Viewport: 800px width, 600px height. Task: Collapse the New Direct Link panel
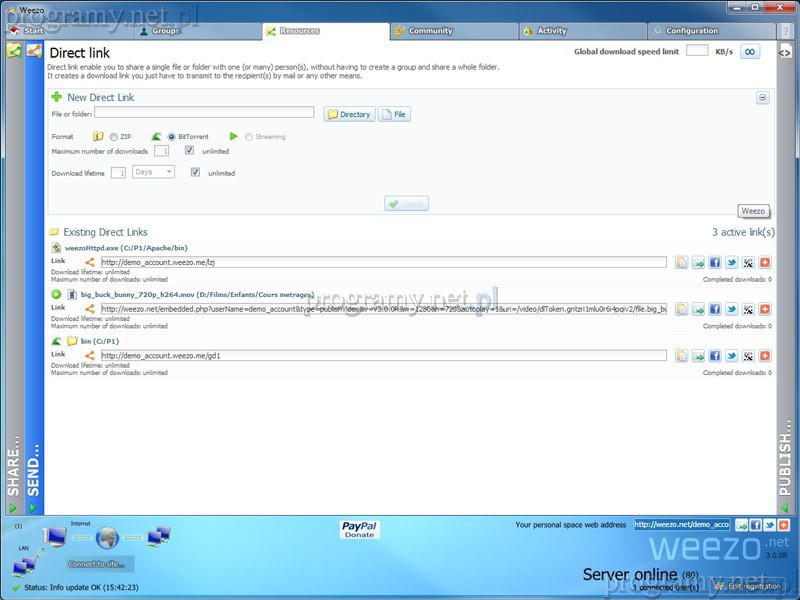click(x=763, y=98)
